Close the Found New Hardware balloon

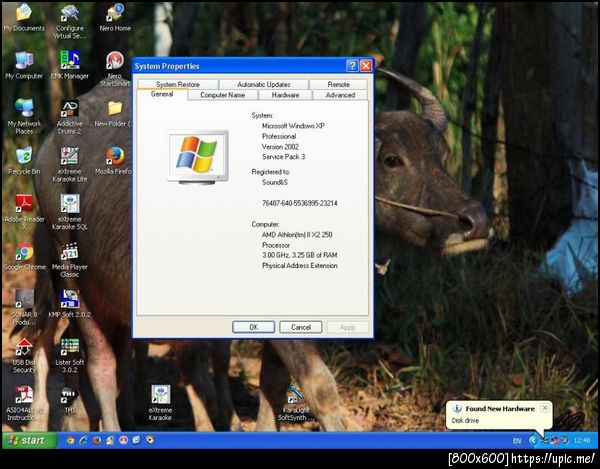545,408
